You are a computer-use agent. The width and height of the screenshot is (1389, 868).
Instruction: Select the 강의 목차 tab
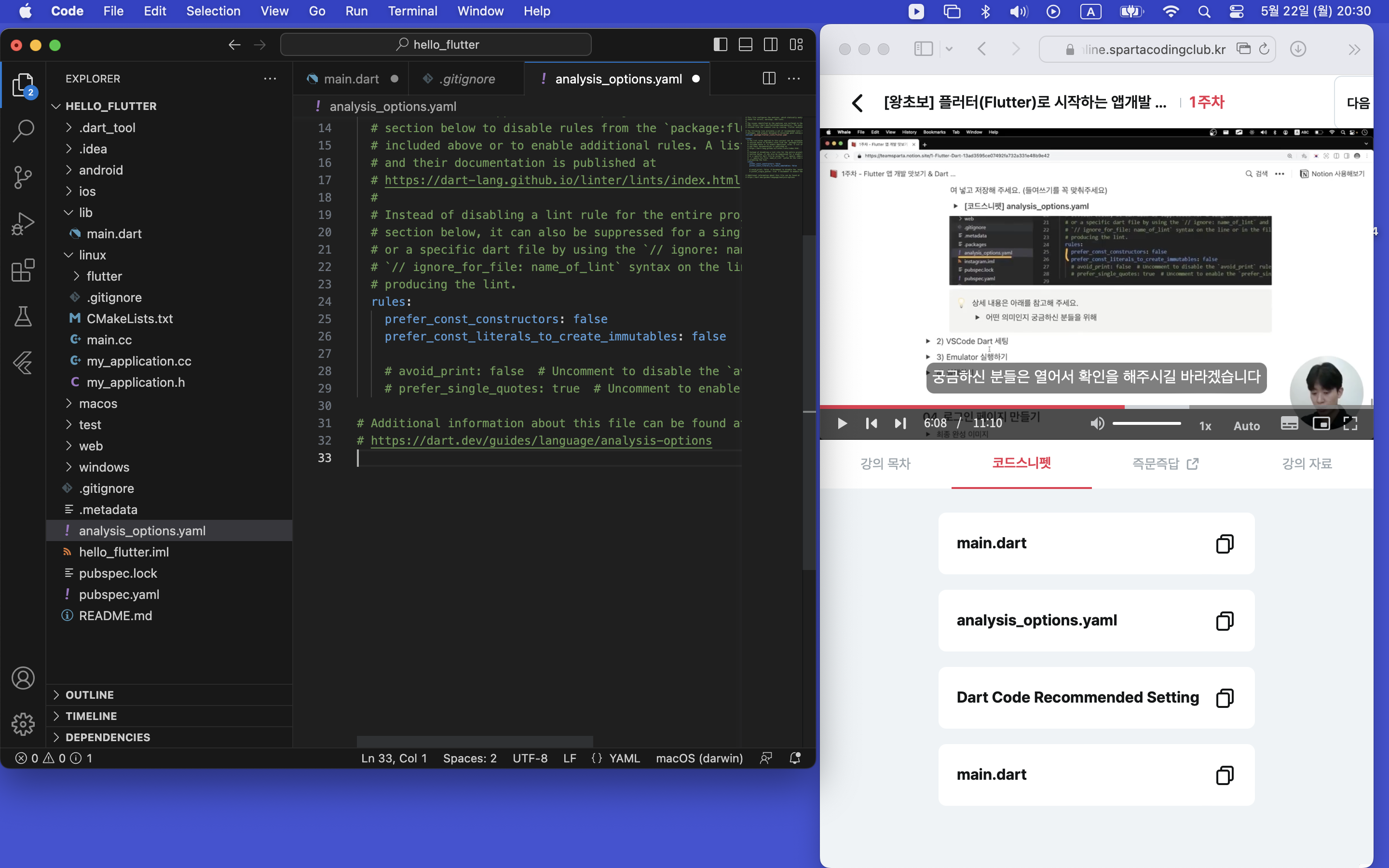pos(885,463)
